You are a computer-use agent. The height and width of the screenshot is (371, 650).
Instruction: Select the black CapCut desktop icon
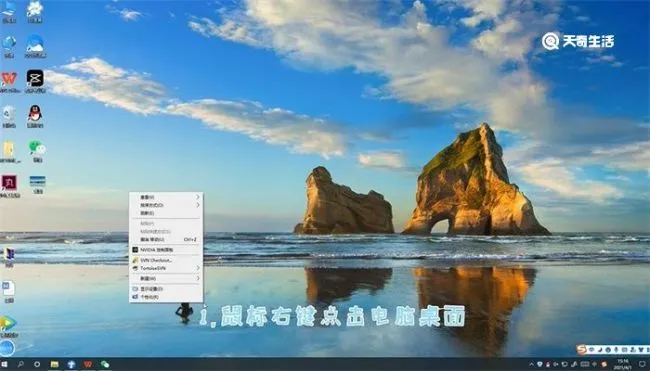(35, 81)
